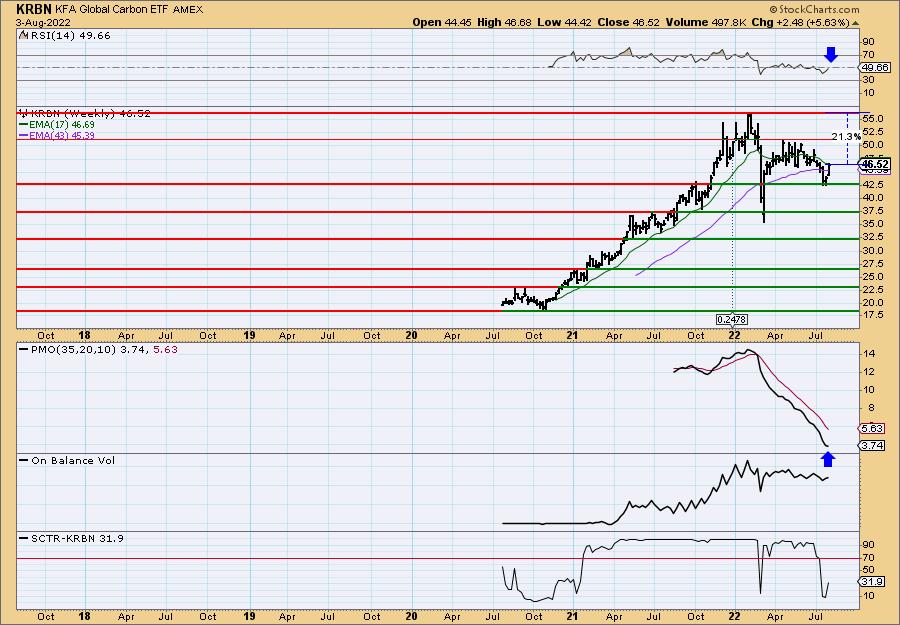Select the 3-Aug-2022 chart date
Image resolution: width=900 pixels, height=625 pixels.
[44, 23]
